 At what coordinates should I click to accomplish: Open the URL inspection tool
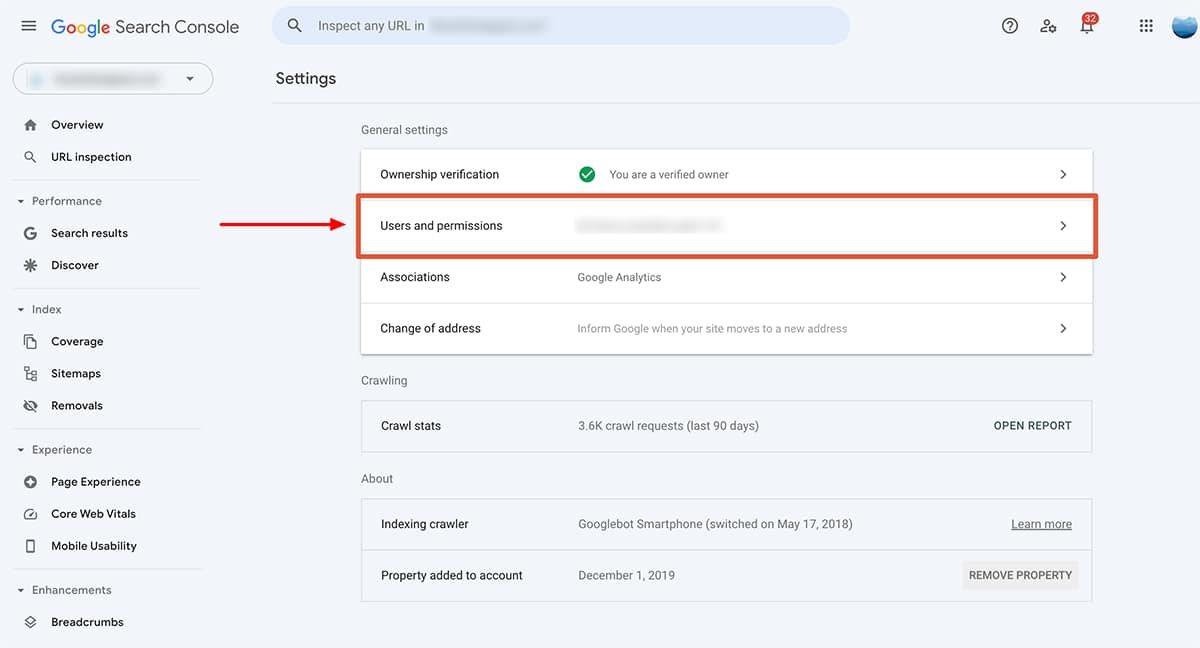click(91, 156)
